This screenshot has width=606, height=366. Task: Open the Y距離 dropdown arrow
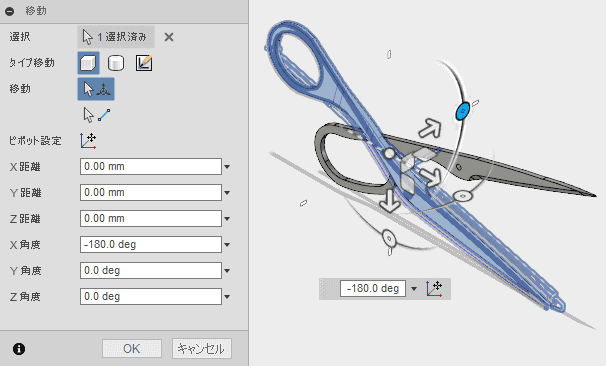[227, 193]
